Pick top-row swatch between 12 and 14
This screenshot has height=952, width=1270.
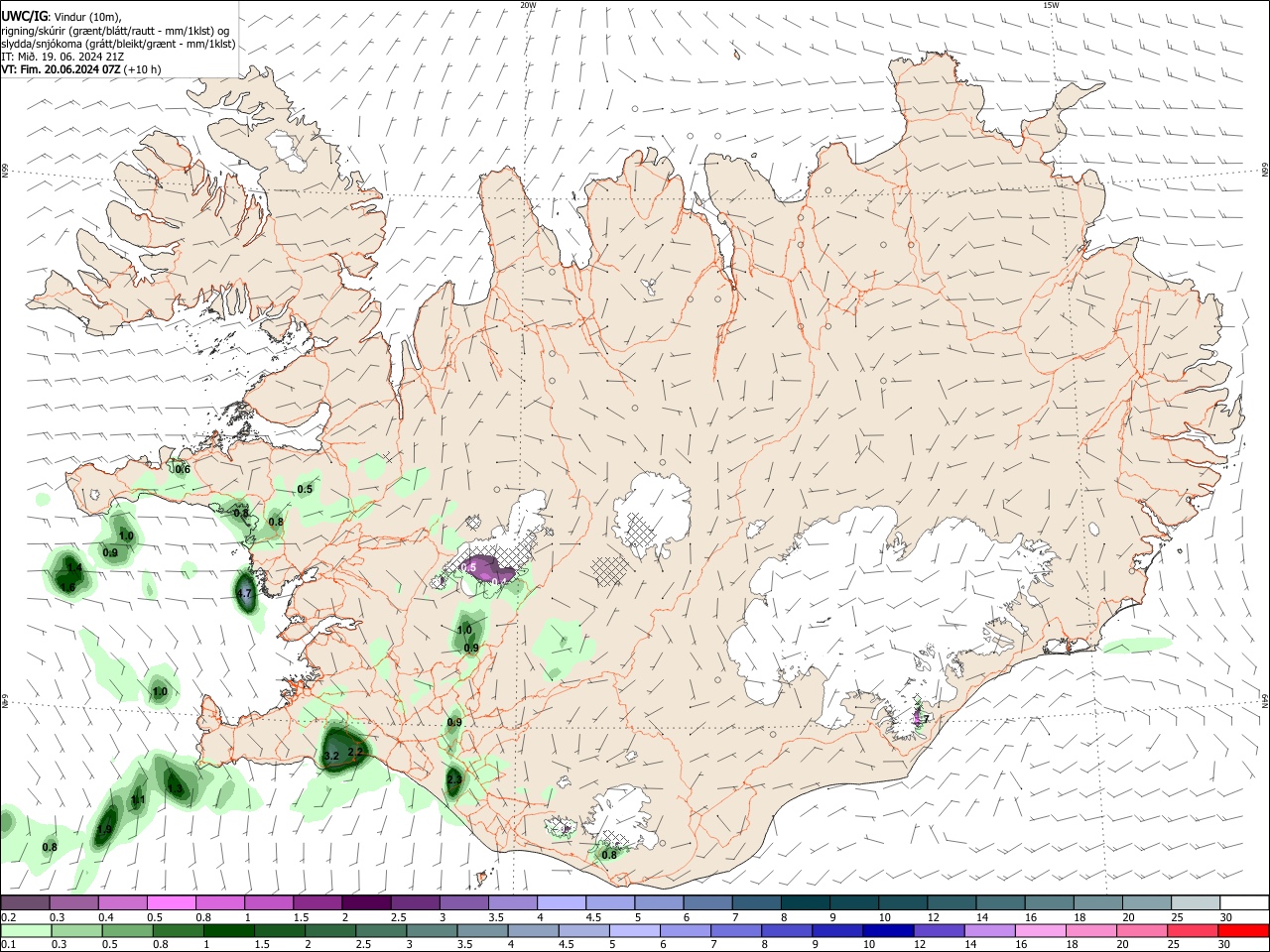point(951,903)
